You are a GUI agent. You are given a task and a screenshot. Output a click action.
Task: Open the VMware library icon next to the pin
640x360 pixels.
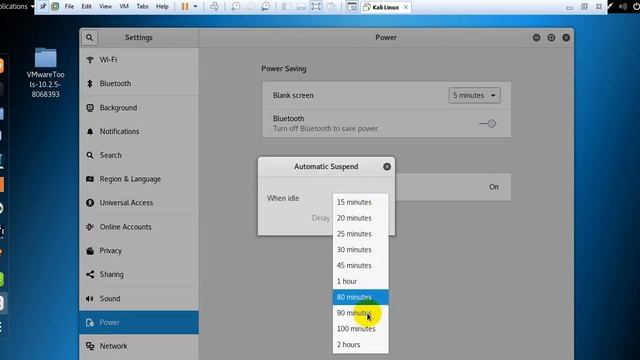pos(55,7)
